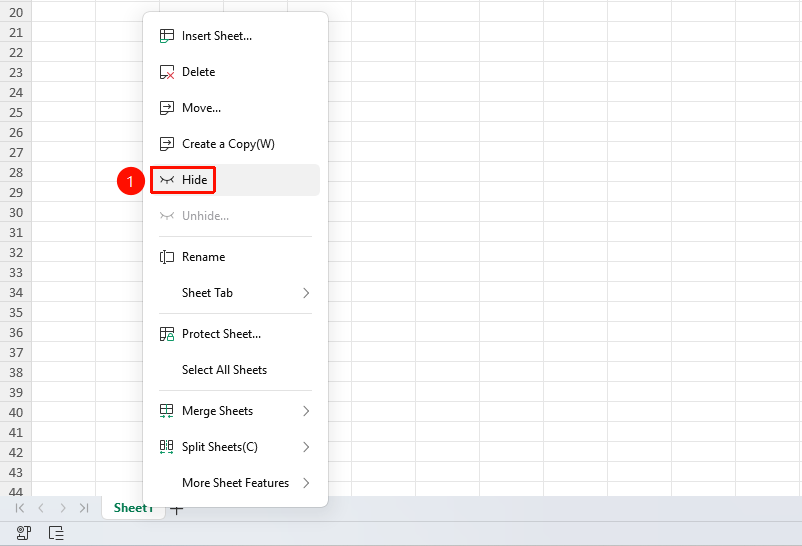802x546 pixels.
Task: Choose Insert Sheet from context menu
Action: point(235,36)
